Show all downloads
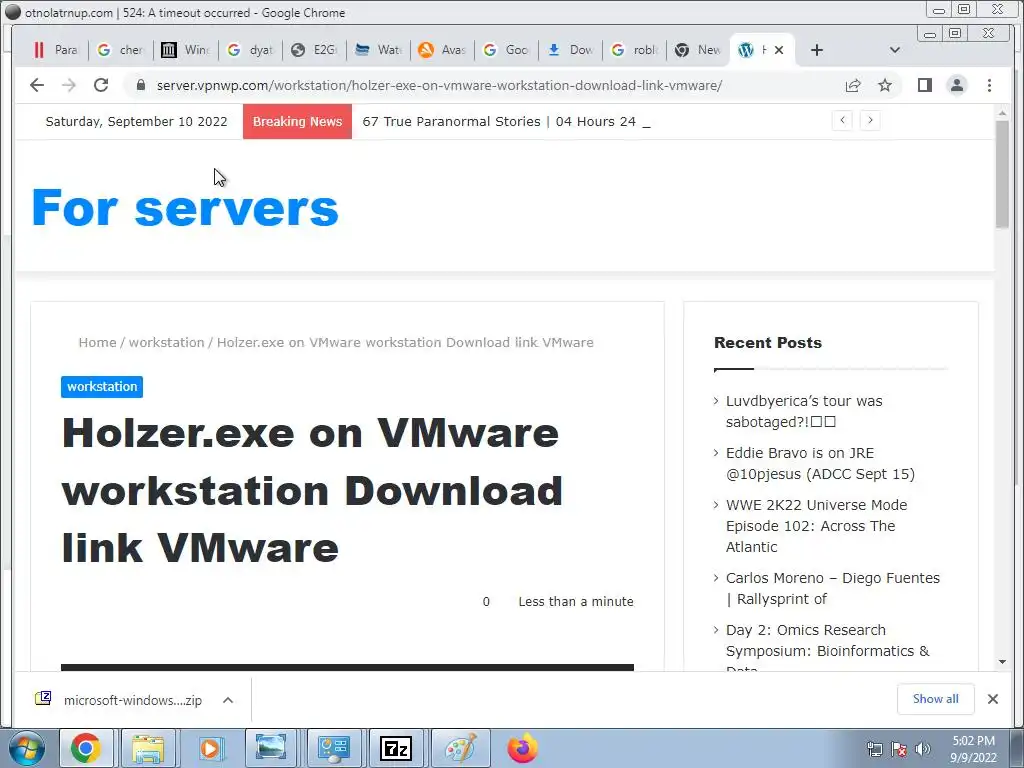Viewport: 1024px width, 768px height. (936, 699)
